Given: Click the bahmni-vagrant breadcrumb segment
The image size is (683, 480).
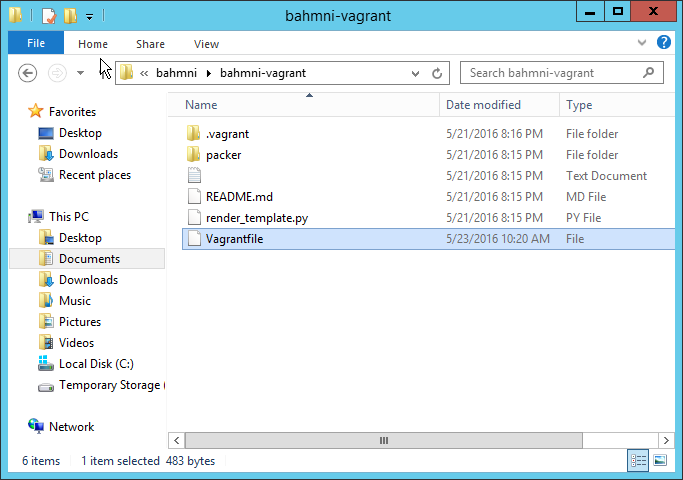Looking at the screenshot, I should click(263, 73).
